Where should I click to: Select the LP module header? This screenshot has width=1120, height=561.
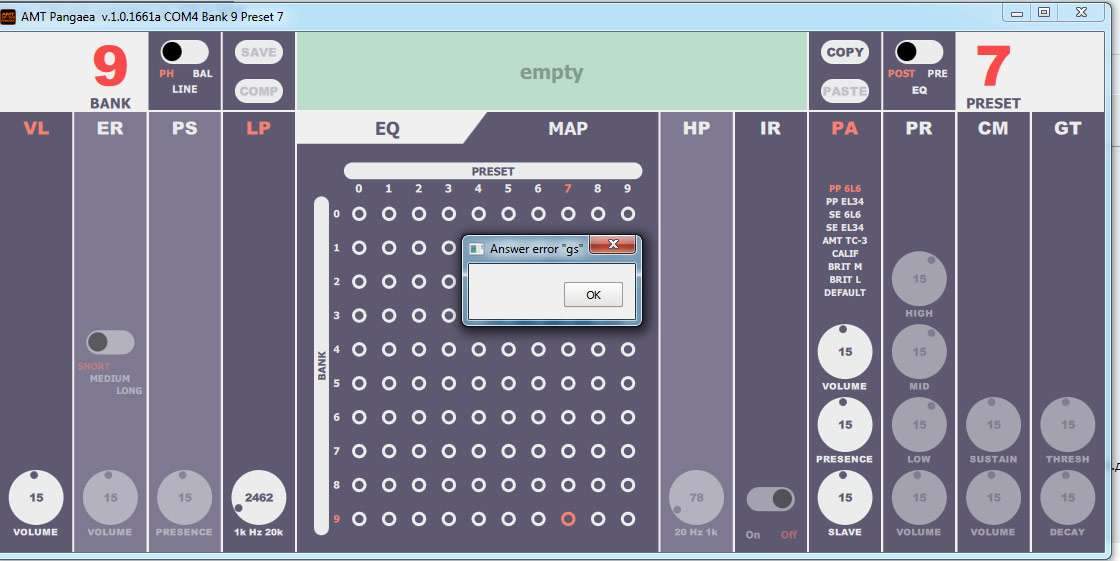(x=259, y=129)
